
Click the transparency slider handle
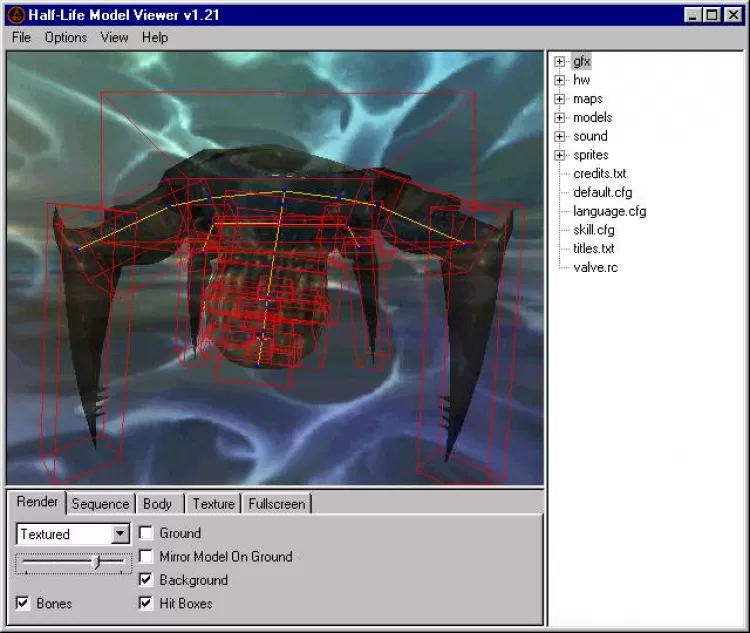(x=96, y=563)
